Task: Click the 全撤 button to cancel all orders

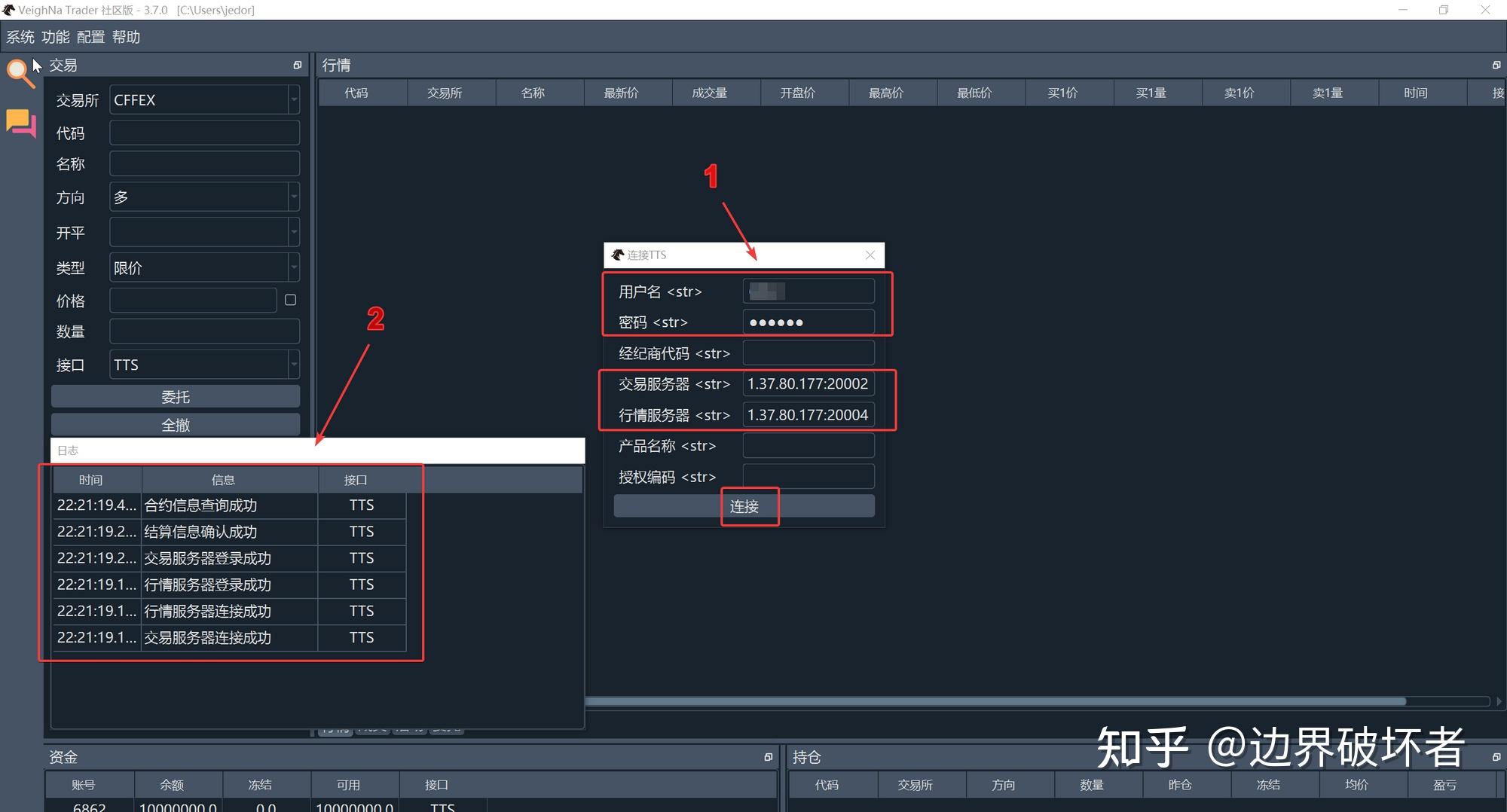Action: pyautogui.click(x=175, y=424)
